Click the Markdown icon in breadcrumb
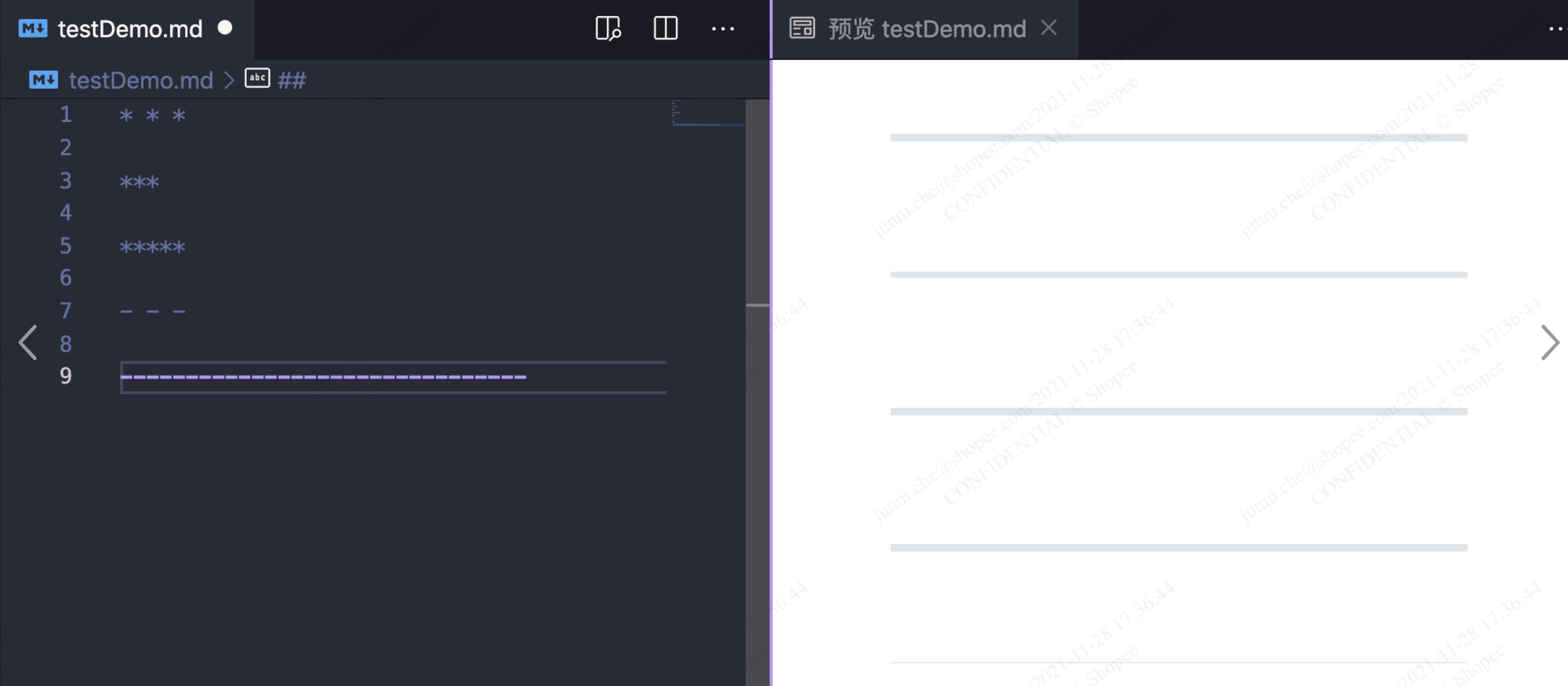 (43, 80)
